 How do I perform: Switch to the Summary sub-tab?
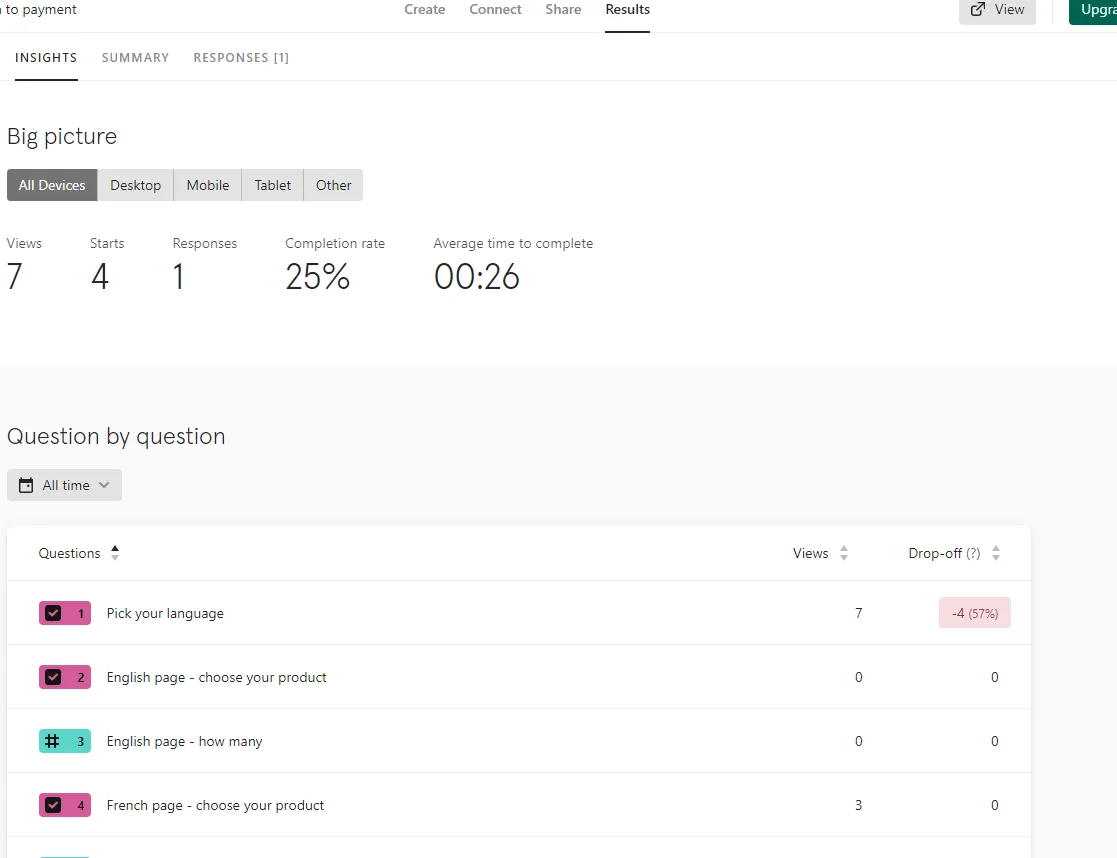[x=135, y=58]
